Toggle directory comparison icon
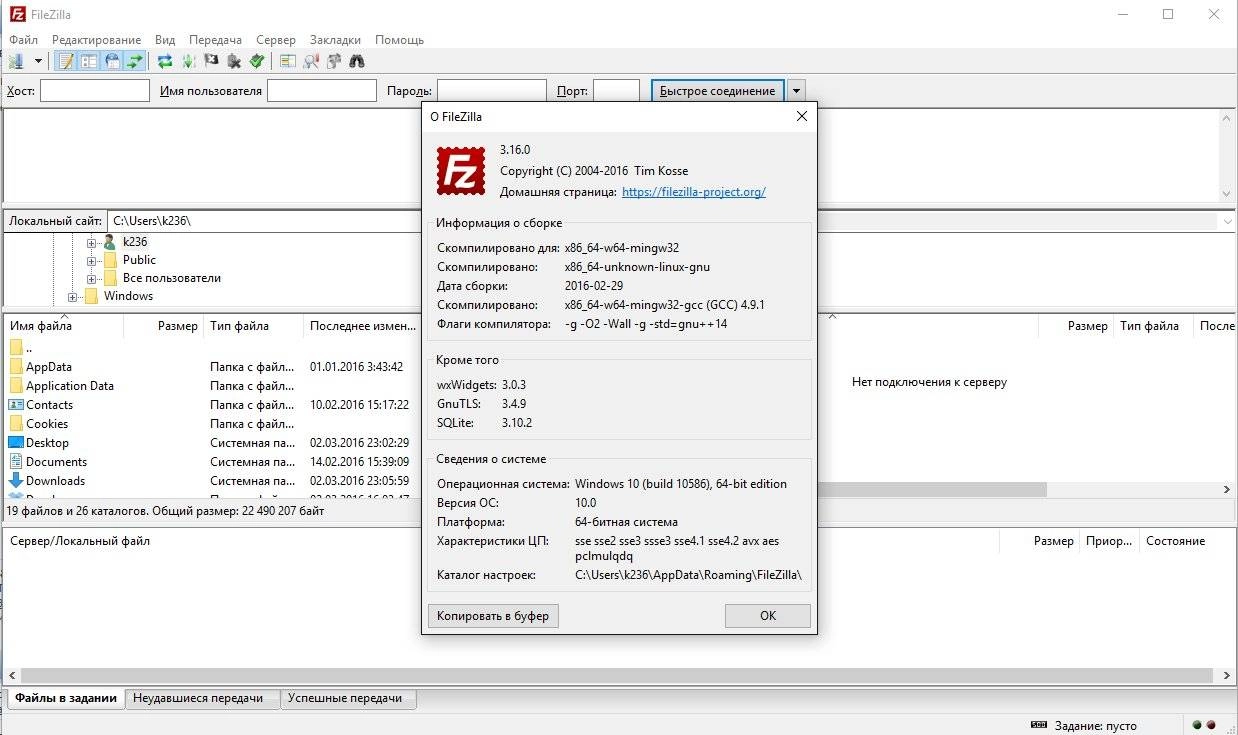 pyautogui.click(x=311, y=61)
